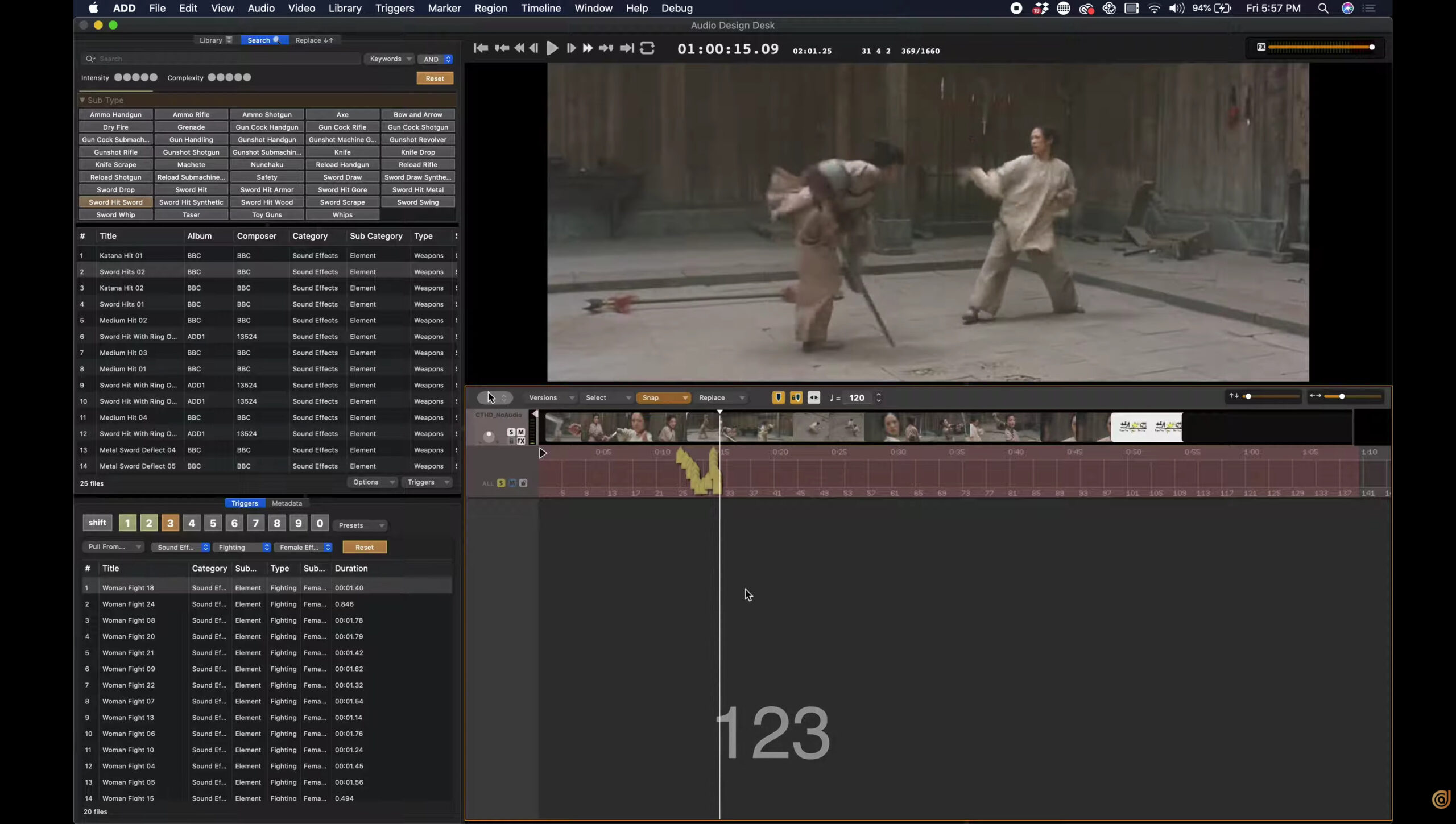
Task: Click the tempo stepper arrows
Action: pyautogui.click(x=879, y=397)
